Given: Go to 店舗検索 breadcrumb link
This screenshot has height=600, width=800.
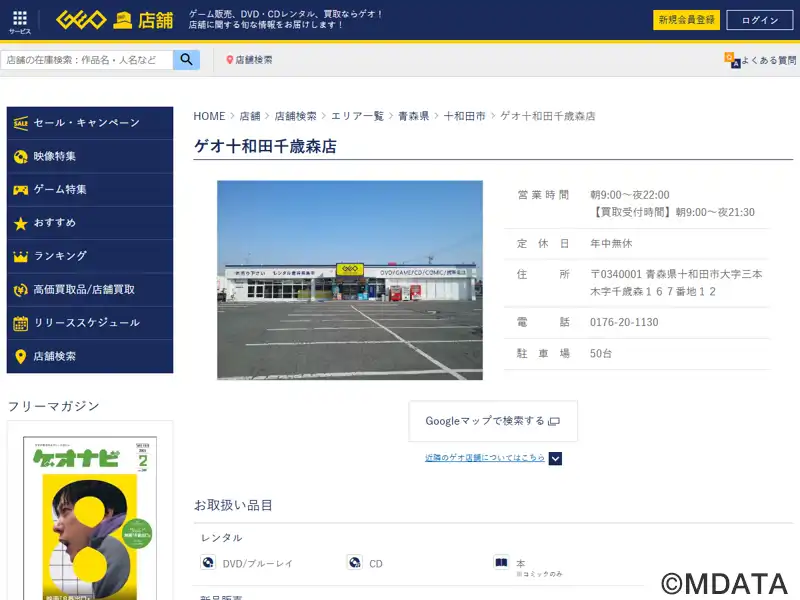Looking at the screenshot, I should point(295,116).
